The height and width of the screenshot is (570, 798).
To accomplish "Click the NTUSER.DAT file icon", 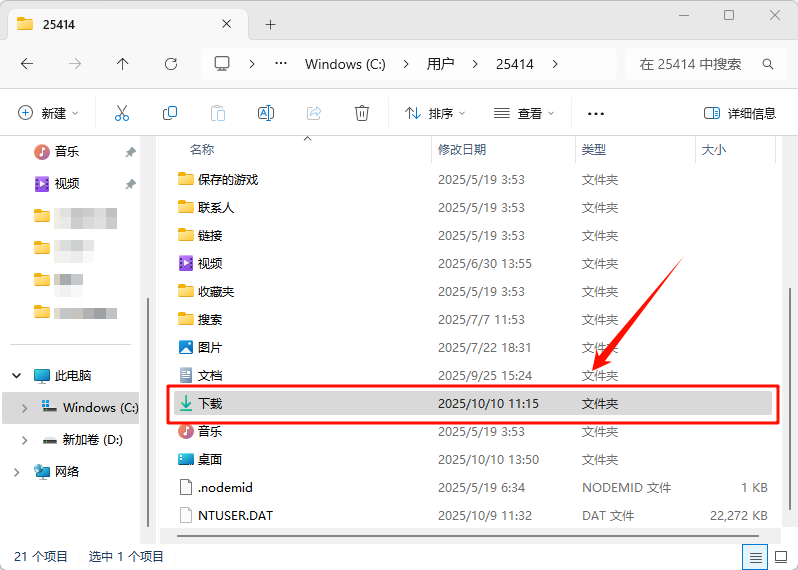I will 186,516.
